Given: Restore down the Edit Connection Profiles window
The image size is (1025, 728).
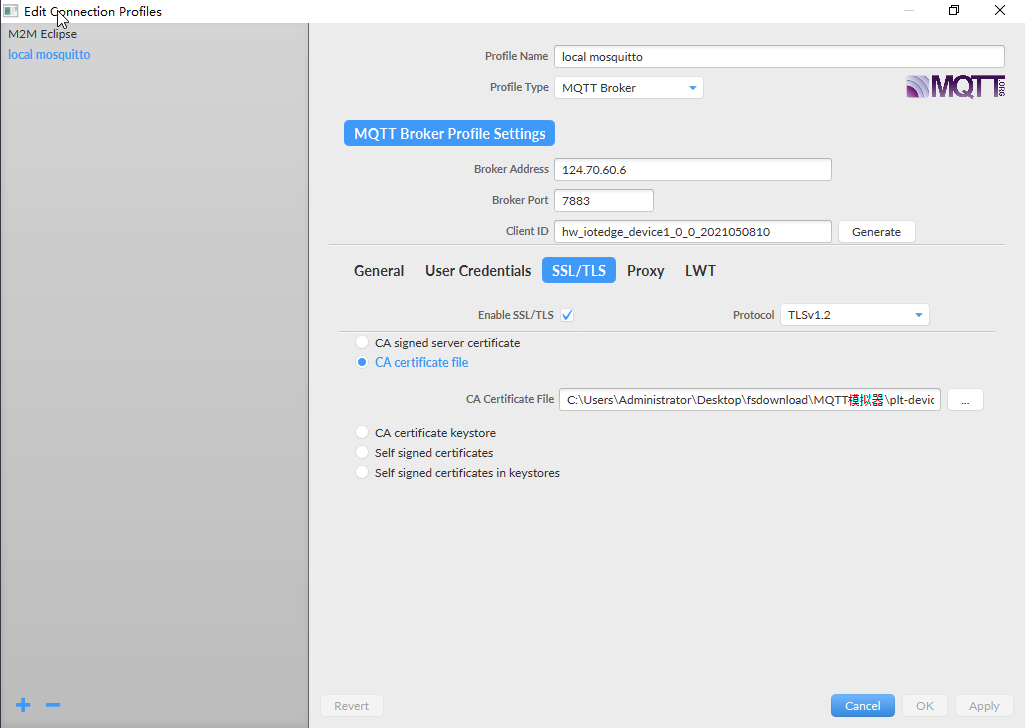Looking at the screenshot, I should click(954, 10).
